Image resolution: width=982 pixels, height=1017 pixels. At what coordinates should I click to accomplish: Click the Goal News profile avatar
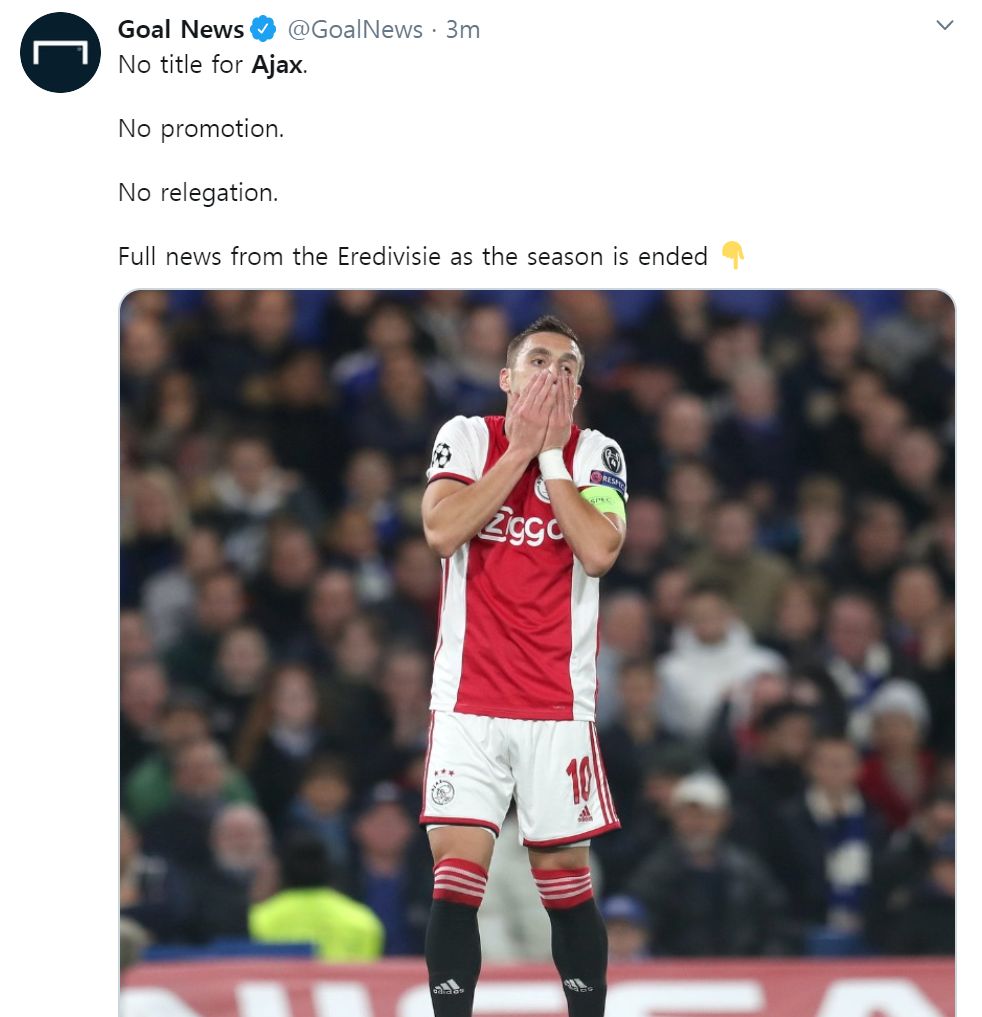pyautogui.click(x=60, y=52)
